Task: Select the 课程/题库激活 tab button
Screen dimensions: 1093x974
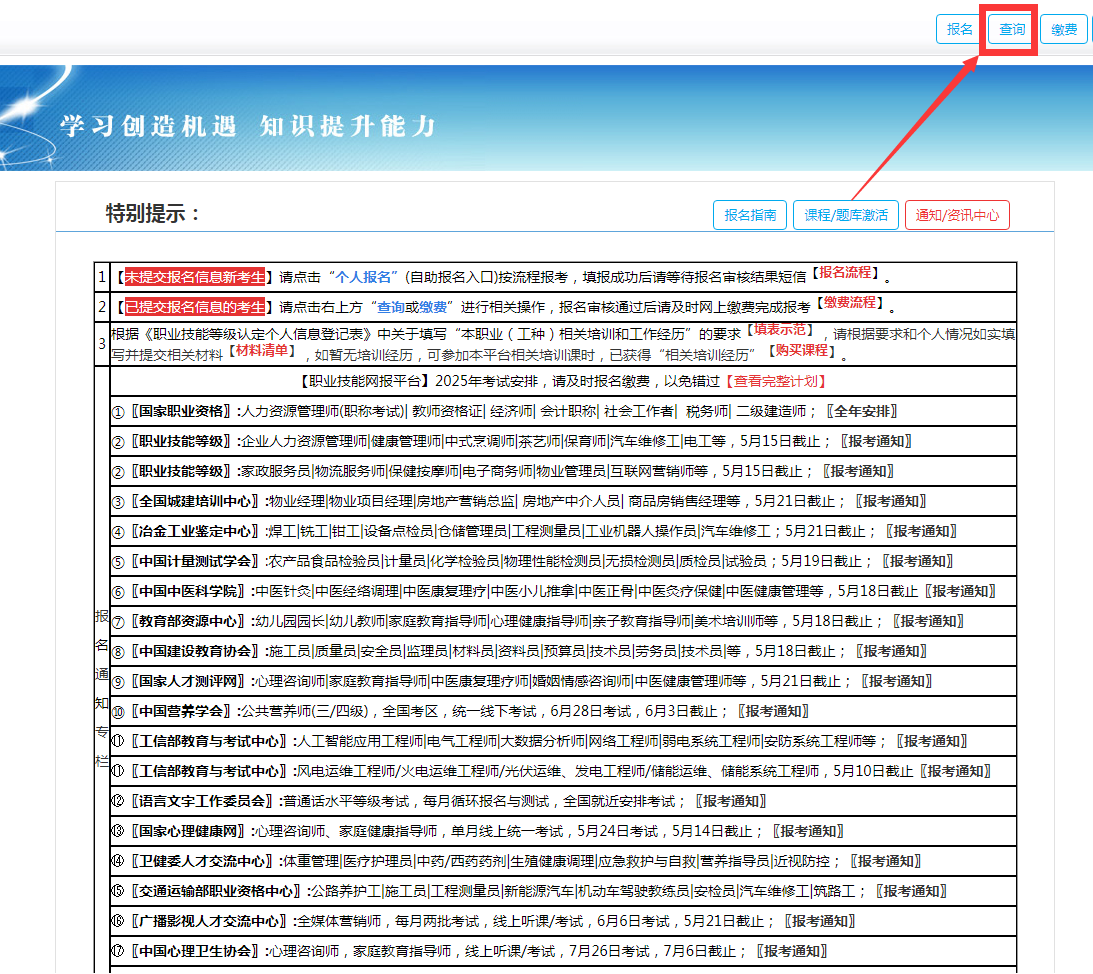Action: 846,215
